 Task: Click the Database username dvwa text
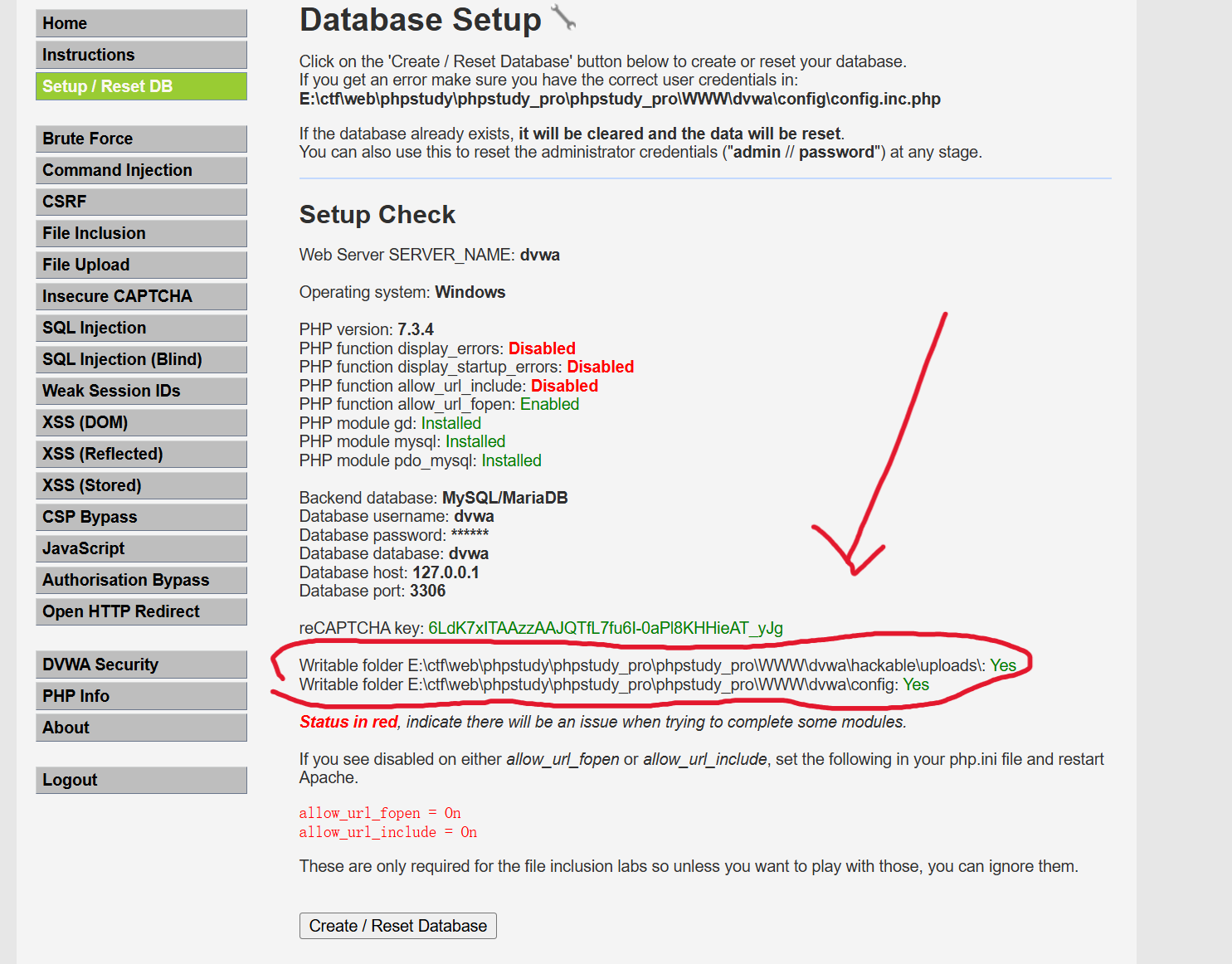tap(397, 516)
